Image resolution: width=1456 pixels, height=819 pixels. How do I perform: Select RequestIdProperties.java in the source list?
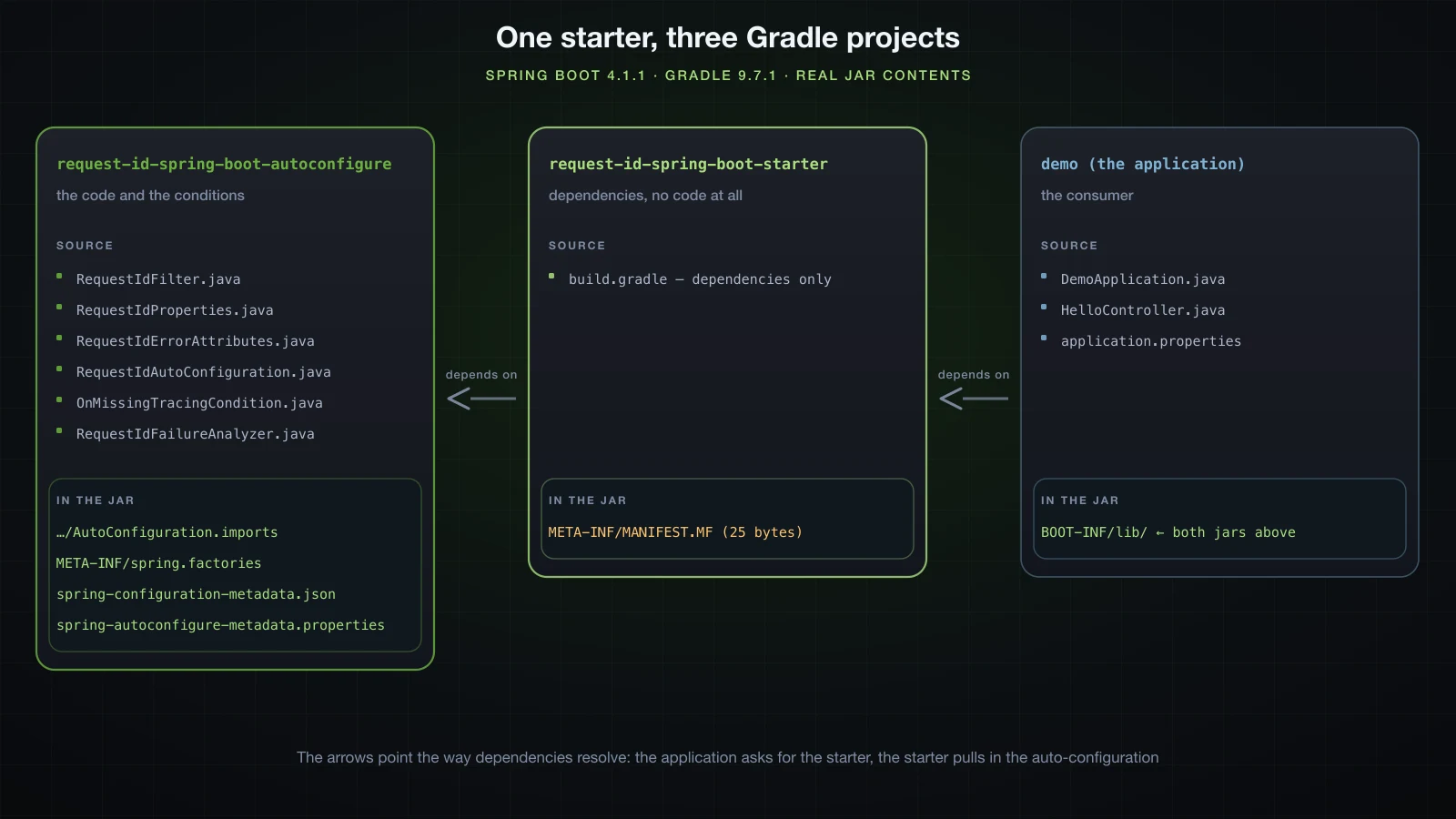(175, 310)
